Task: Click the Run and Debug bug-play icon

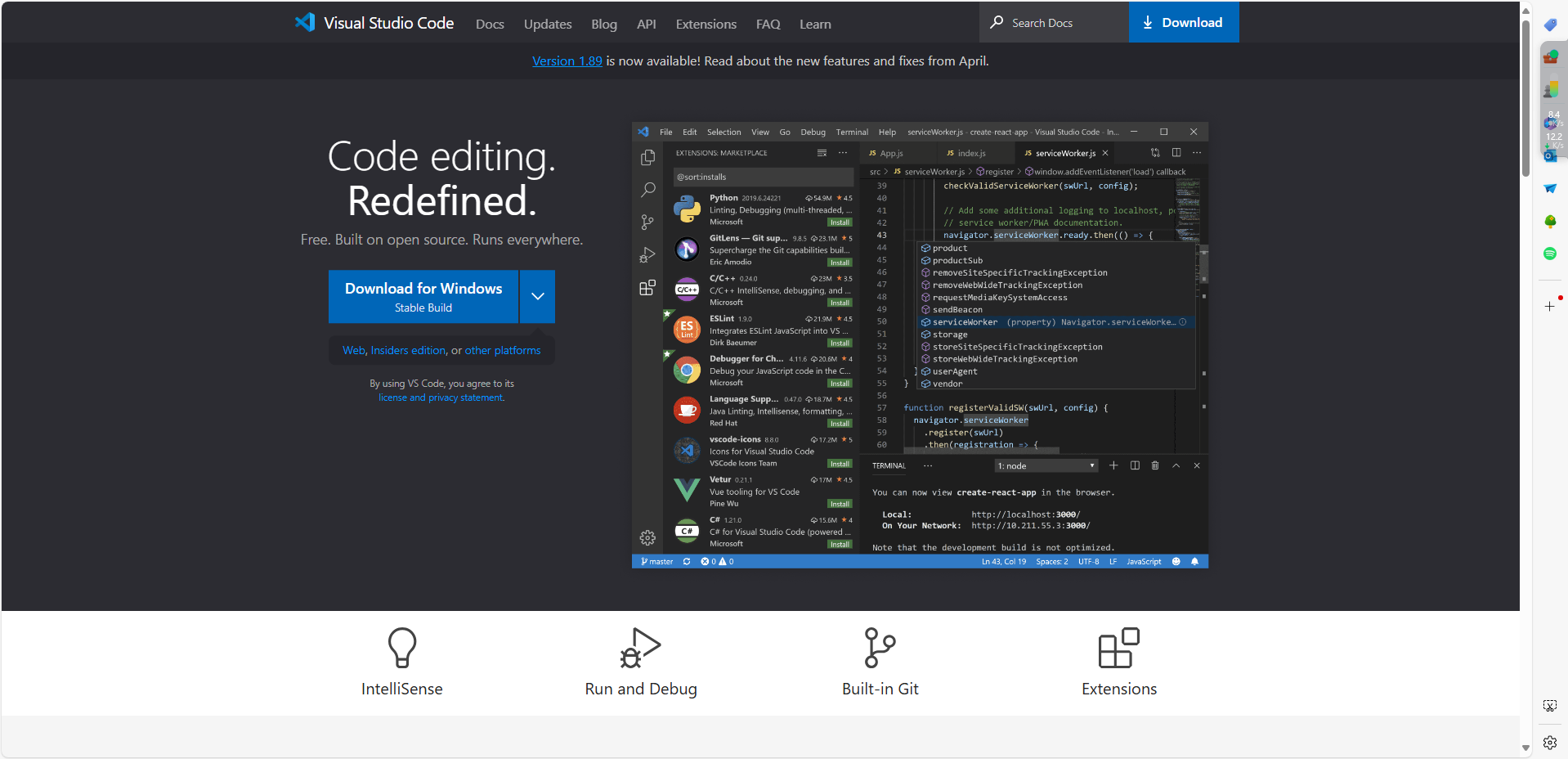Action: click(x=641, y=648)
